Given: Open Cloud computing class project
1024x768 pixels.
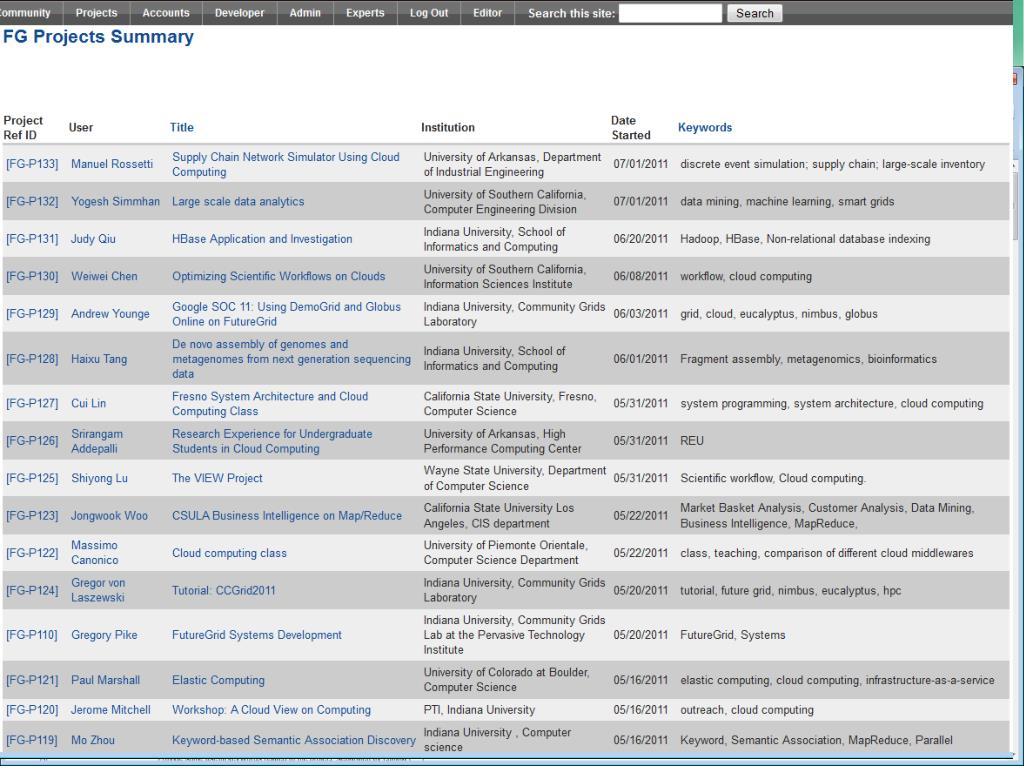Looking at the screenshot, I should pos(229,553).
